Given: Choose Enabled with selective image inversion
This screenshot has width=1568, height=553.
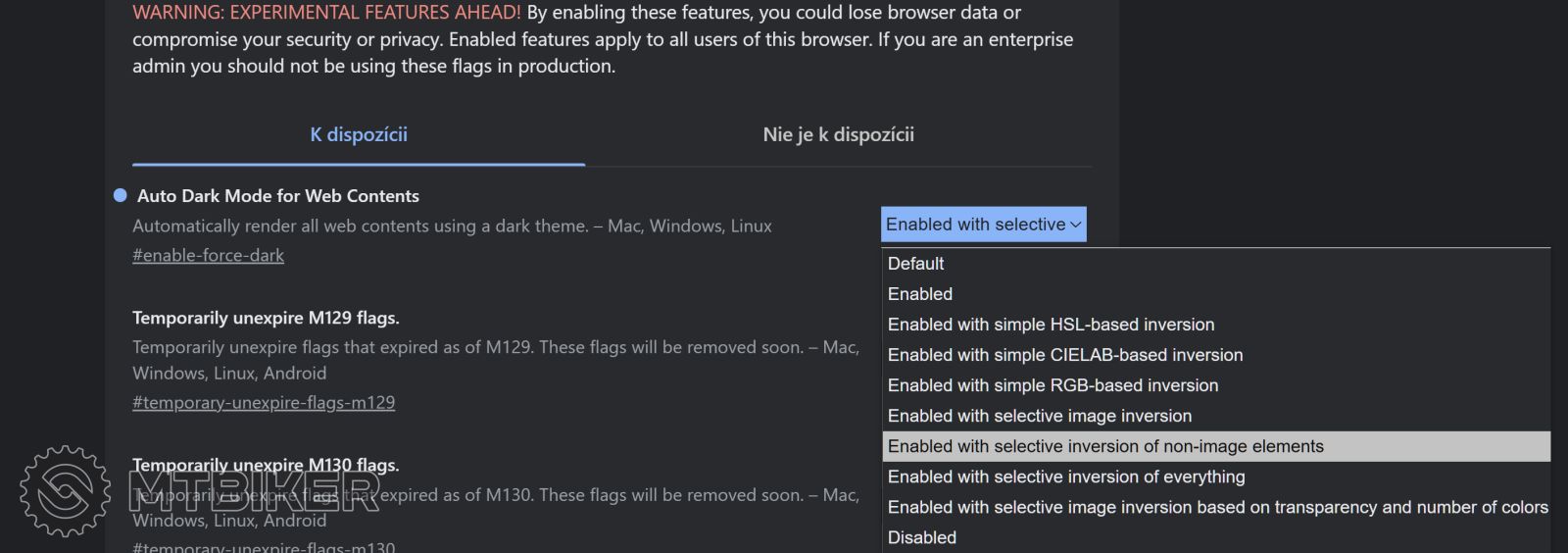Looking at the screenshot, I should (x=1039, y=416).
